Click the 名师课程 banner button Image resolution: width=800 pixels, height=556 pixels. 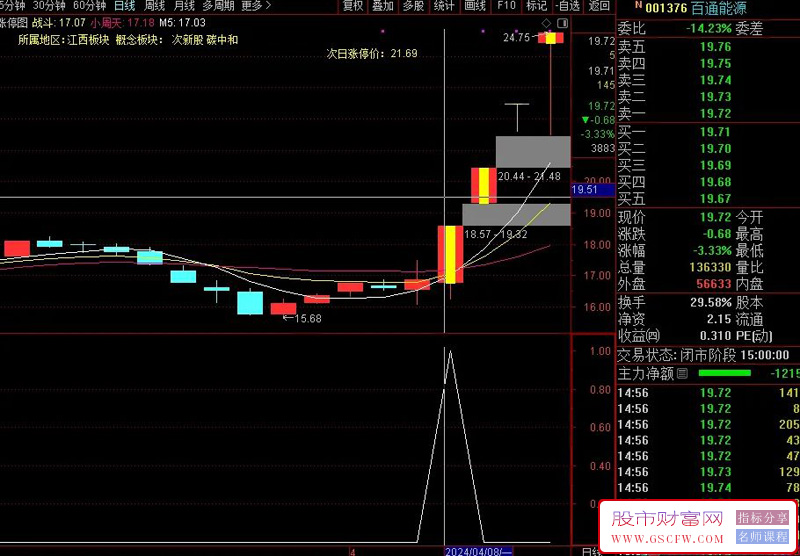pos(762,536)
